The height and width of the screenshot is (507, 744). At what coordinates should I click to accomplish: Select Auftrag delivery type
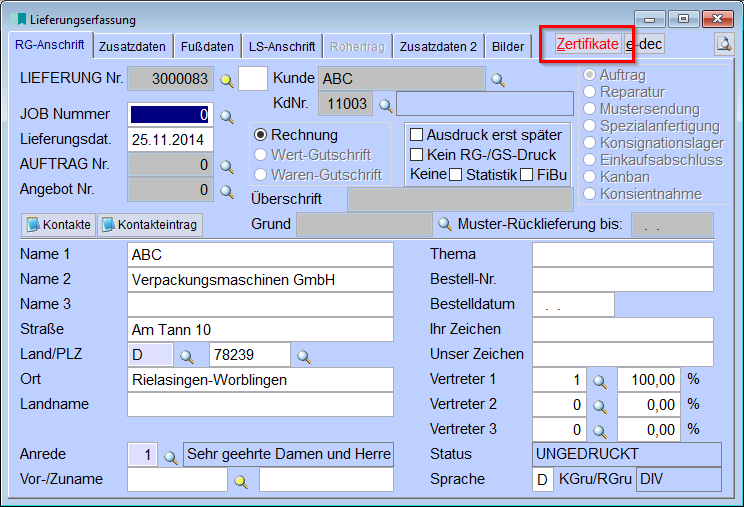click(x=589, y=75)
